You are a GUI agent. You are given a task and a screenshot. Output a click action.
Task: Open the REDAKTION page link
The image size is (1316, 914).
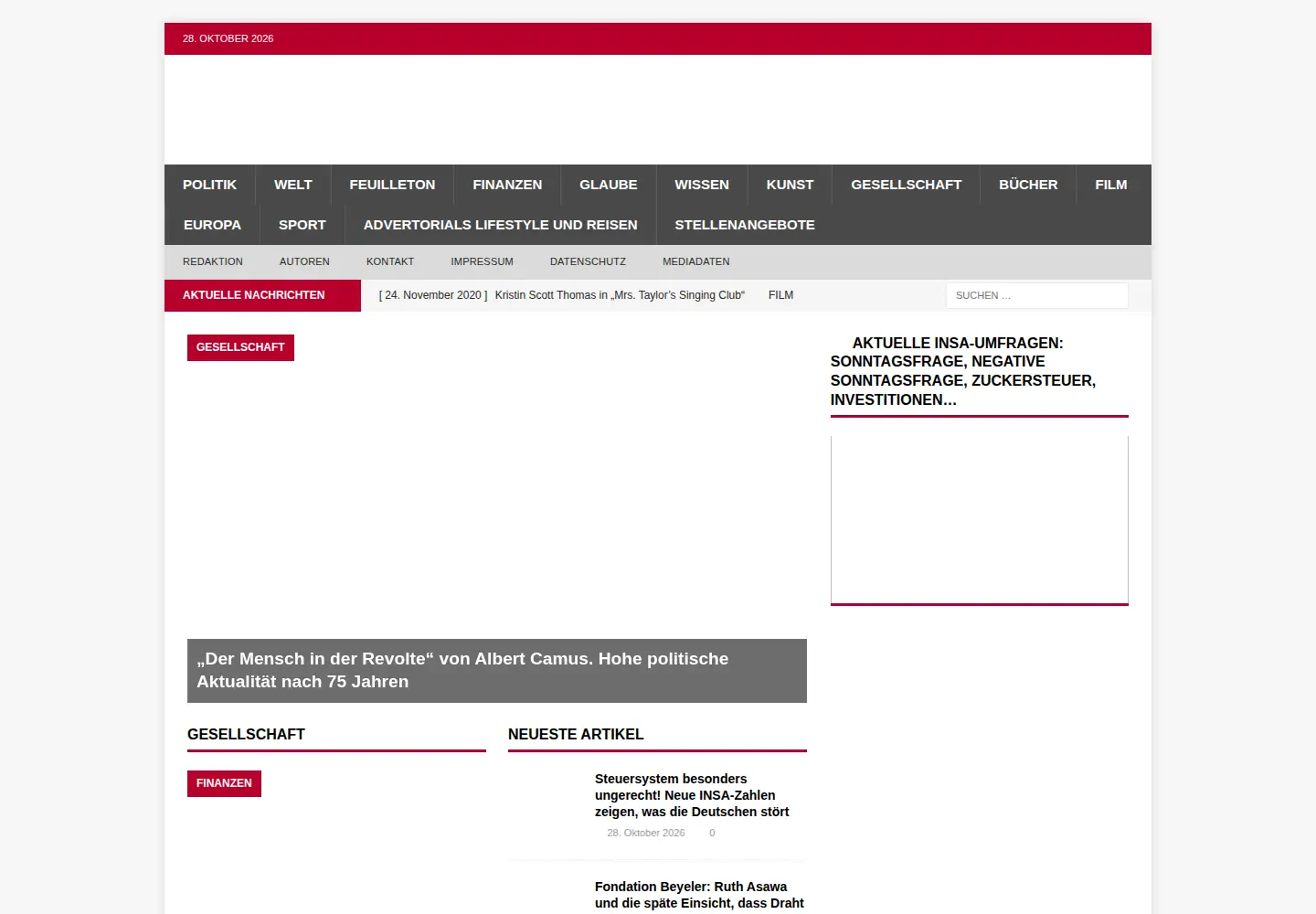tap(213, 261)
